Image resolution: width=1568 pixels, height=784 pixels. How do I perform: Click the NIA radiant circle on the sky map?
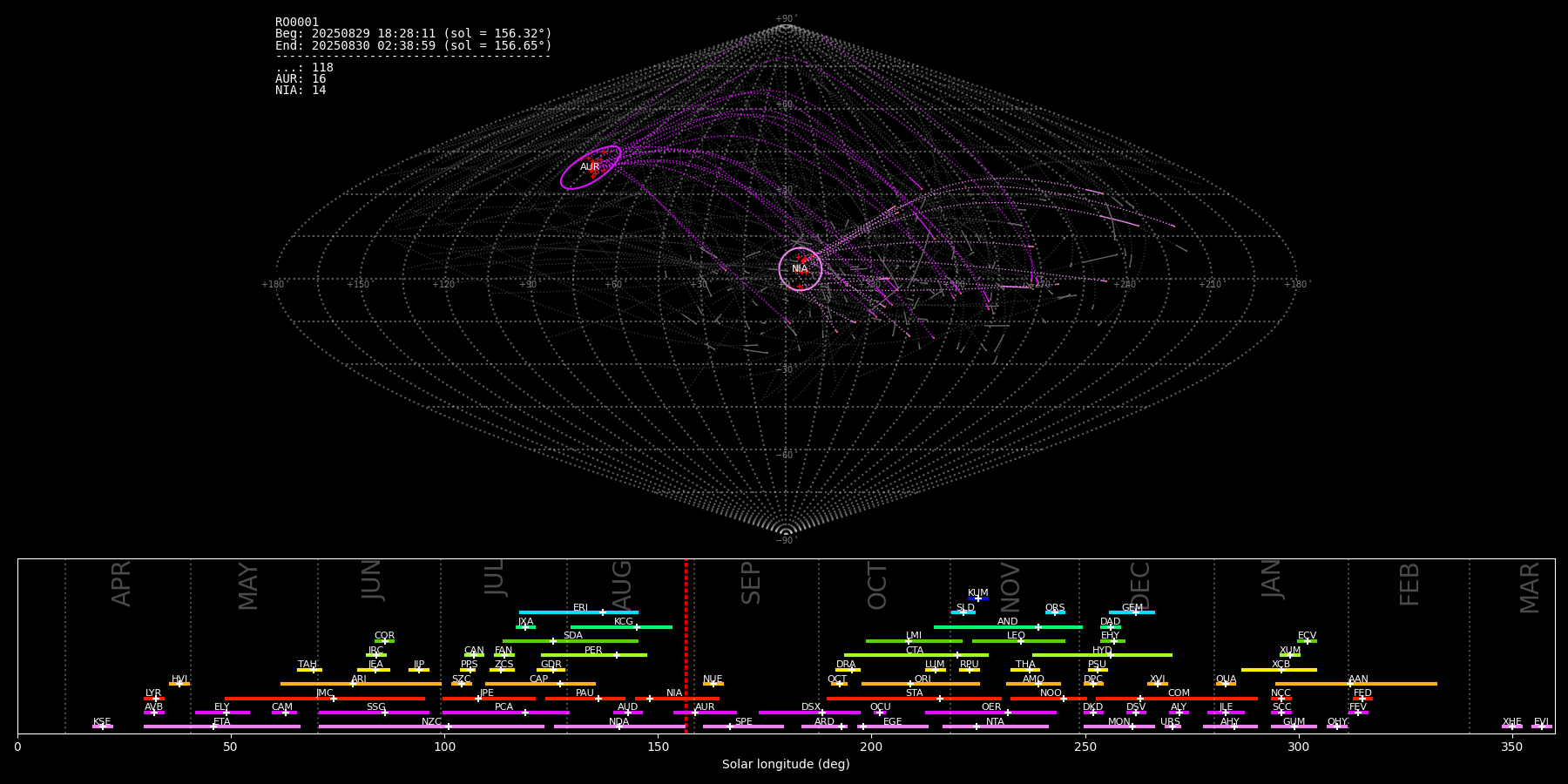[x=800, y=268]
